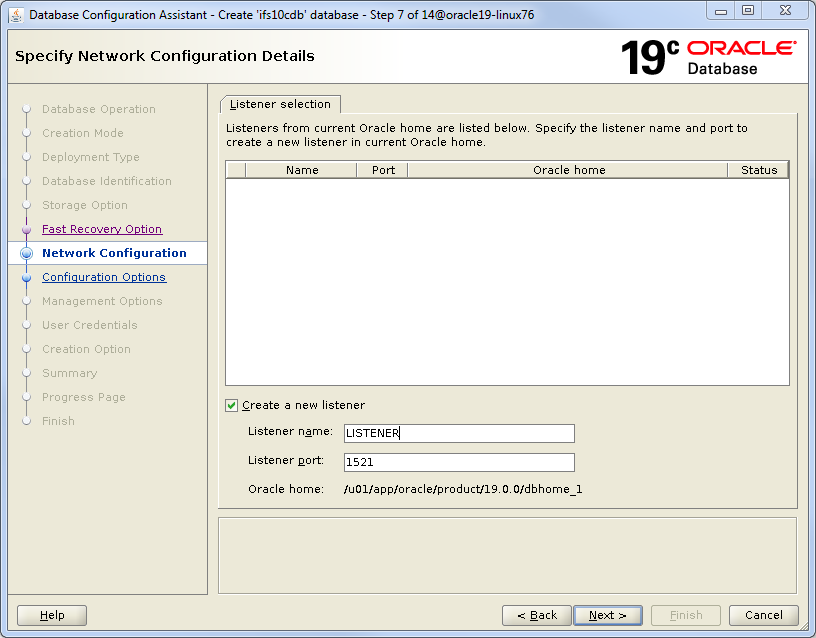Click the Network Configuration step bullet icon
The height and width of the screenshot is (638, 816).
click(27, 254)
